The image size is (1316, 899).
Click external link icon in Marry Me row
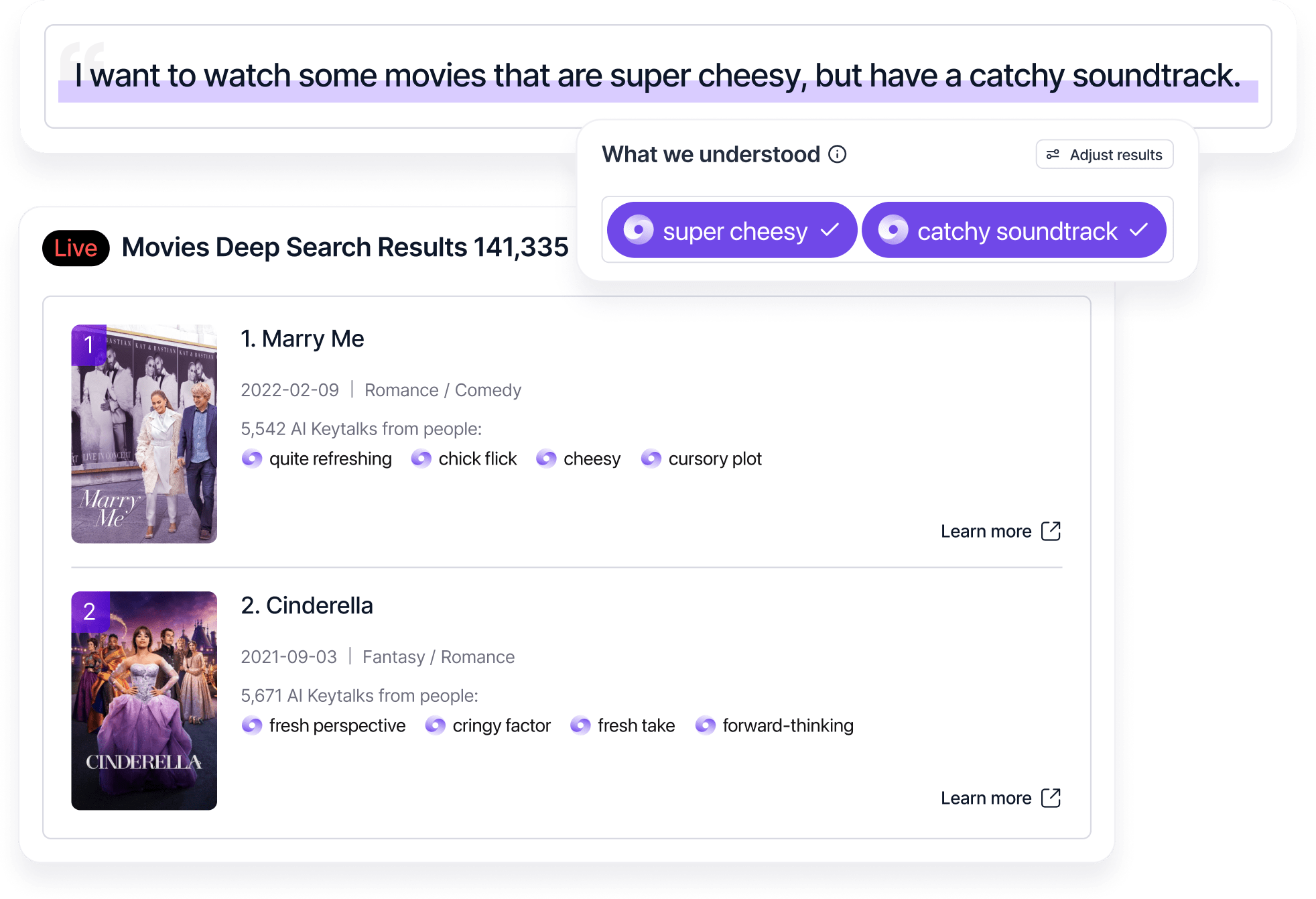[1051, 531]
